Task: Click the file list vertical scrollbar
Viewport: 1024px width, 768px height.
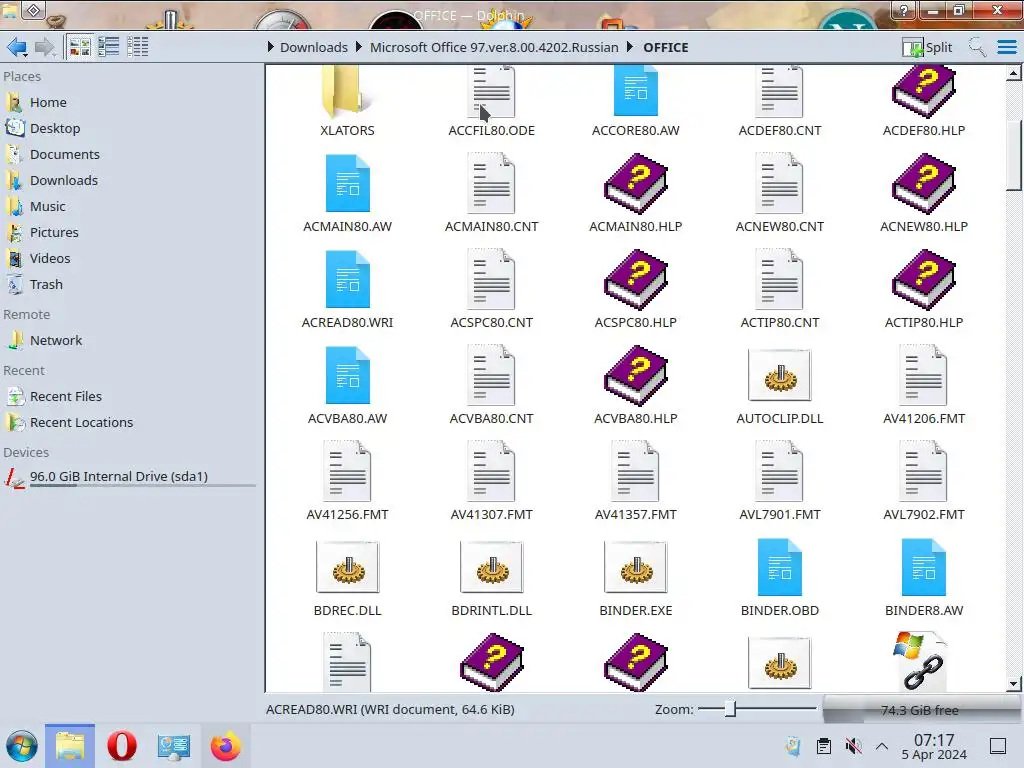Action: 1014,155
